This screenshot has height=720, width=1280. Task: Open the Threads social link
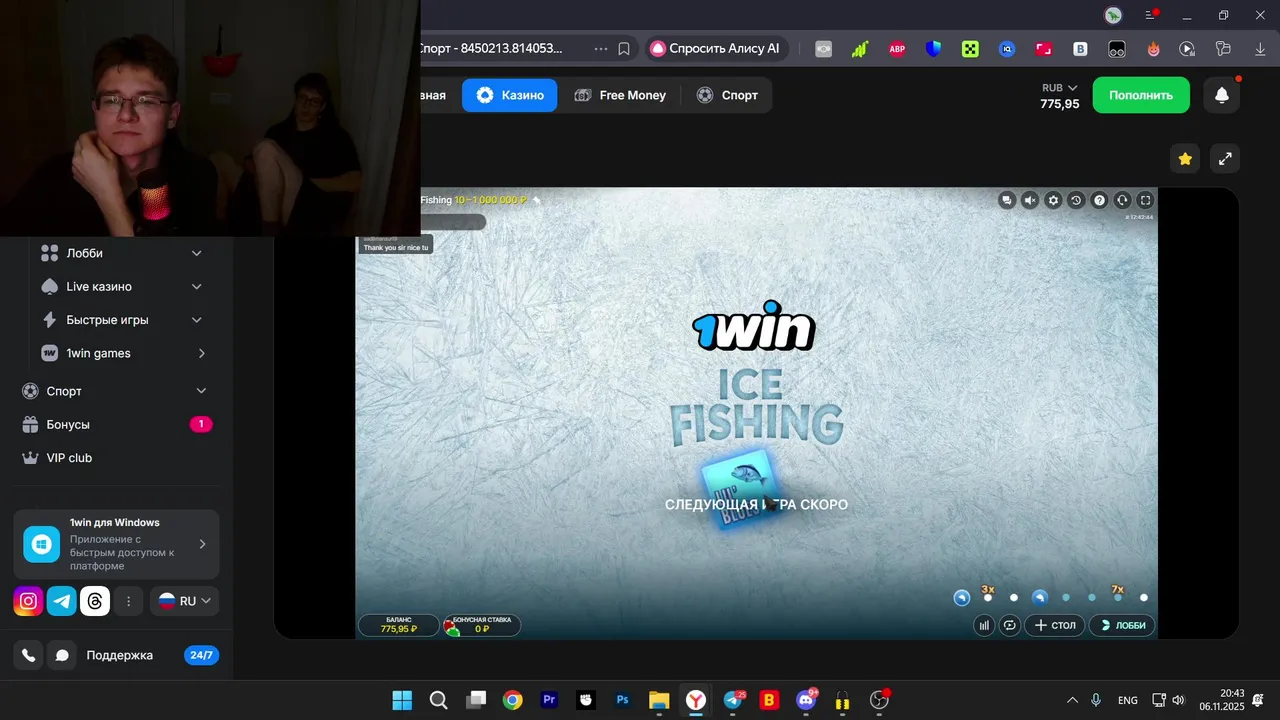click(x=95, y=601)
